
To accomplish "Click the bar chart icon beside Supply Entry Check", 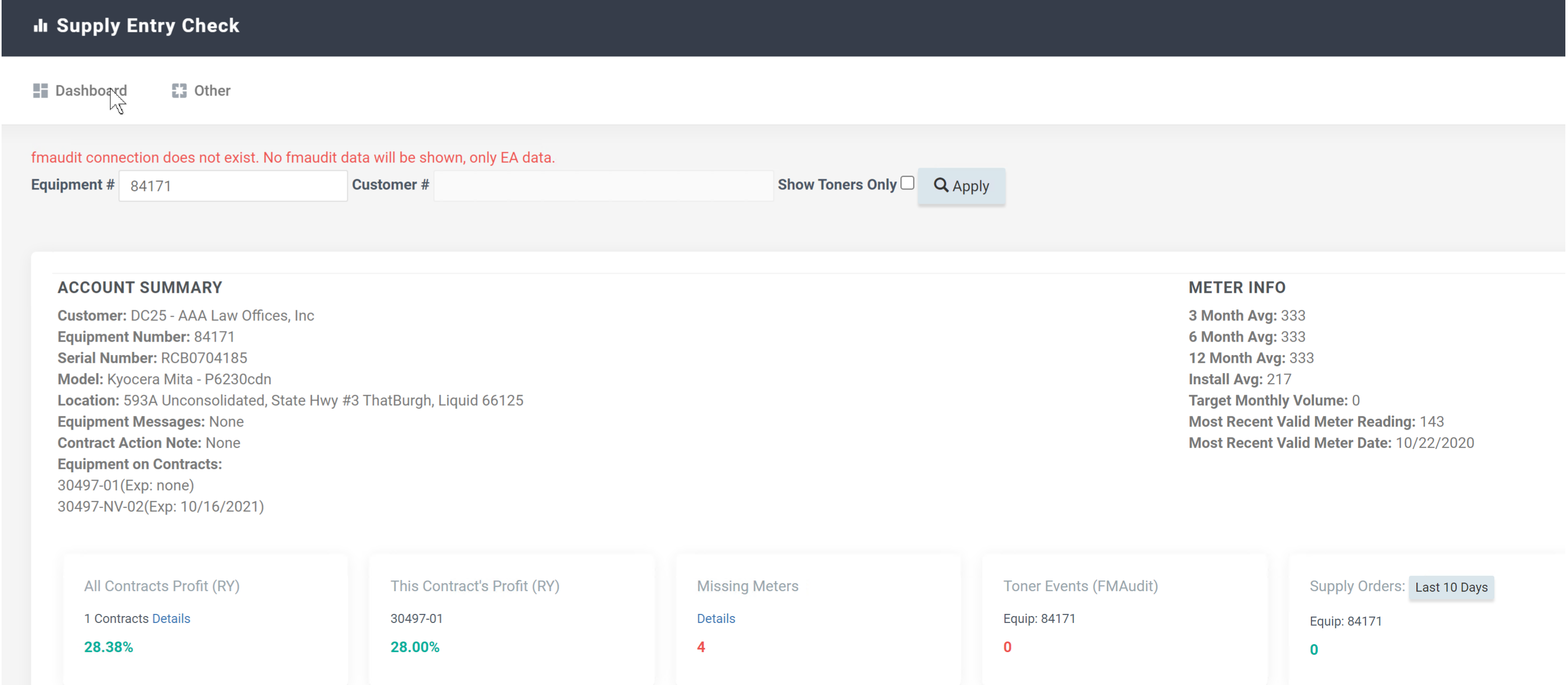I will [x=40, y=25].
